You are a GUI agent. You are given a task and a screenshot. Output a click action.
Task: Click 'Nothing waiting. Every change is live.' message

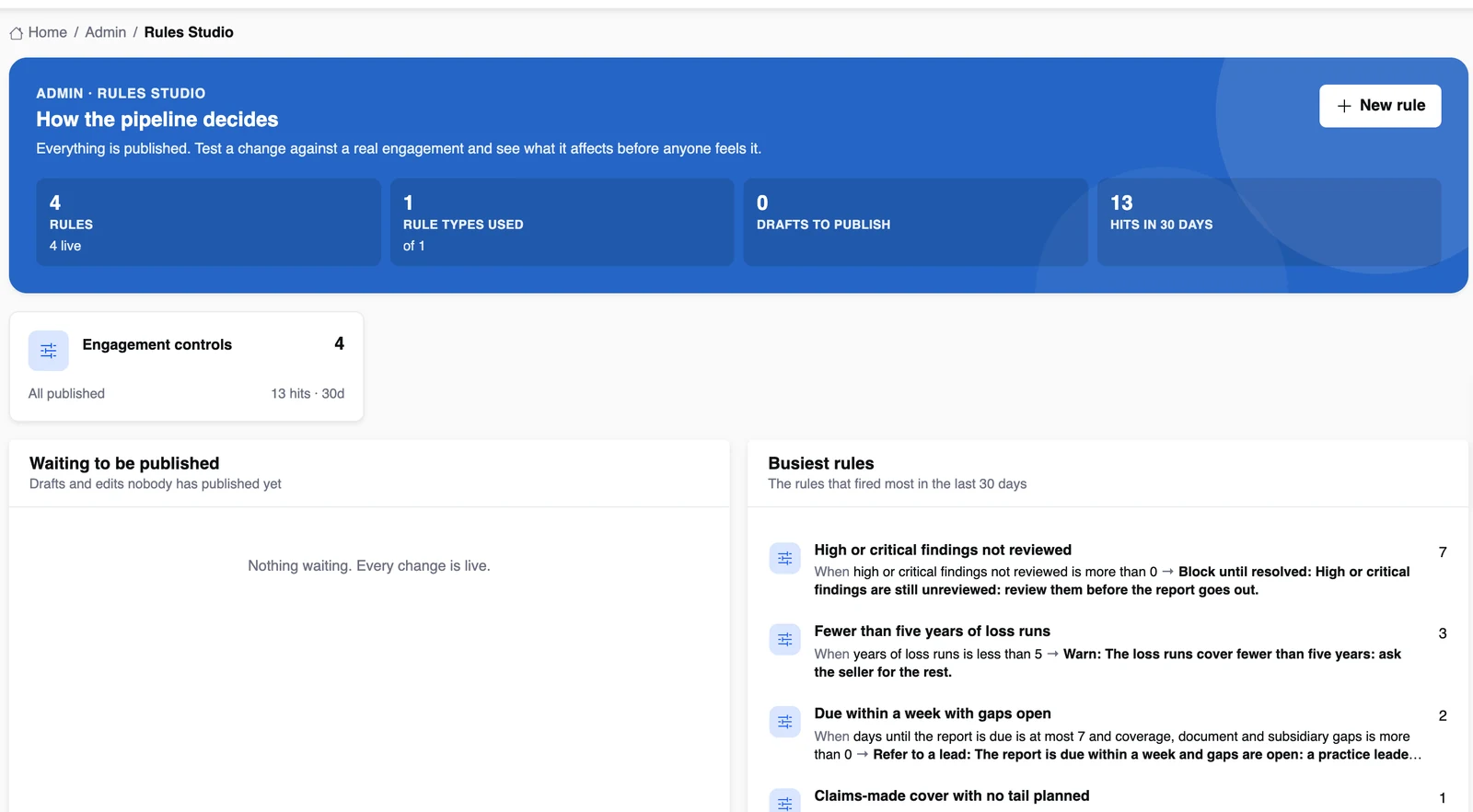369,565
